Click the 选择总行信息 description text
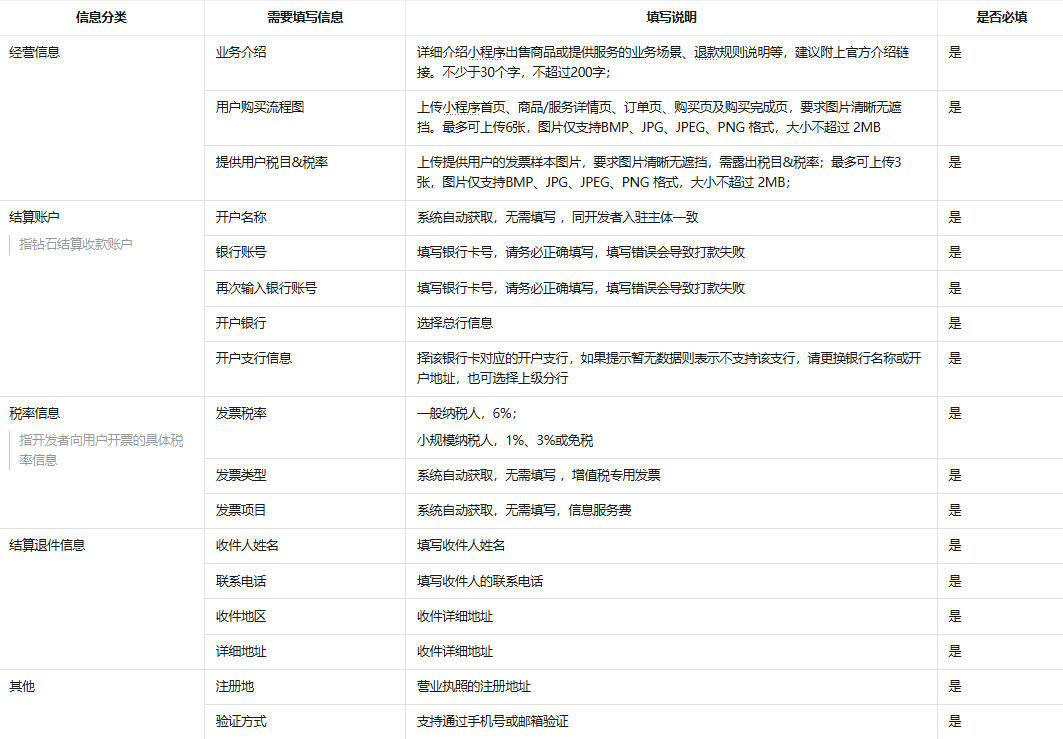 tap(455, 323)
